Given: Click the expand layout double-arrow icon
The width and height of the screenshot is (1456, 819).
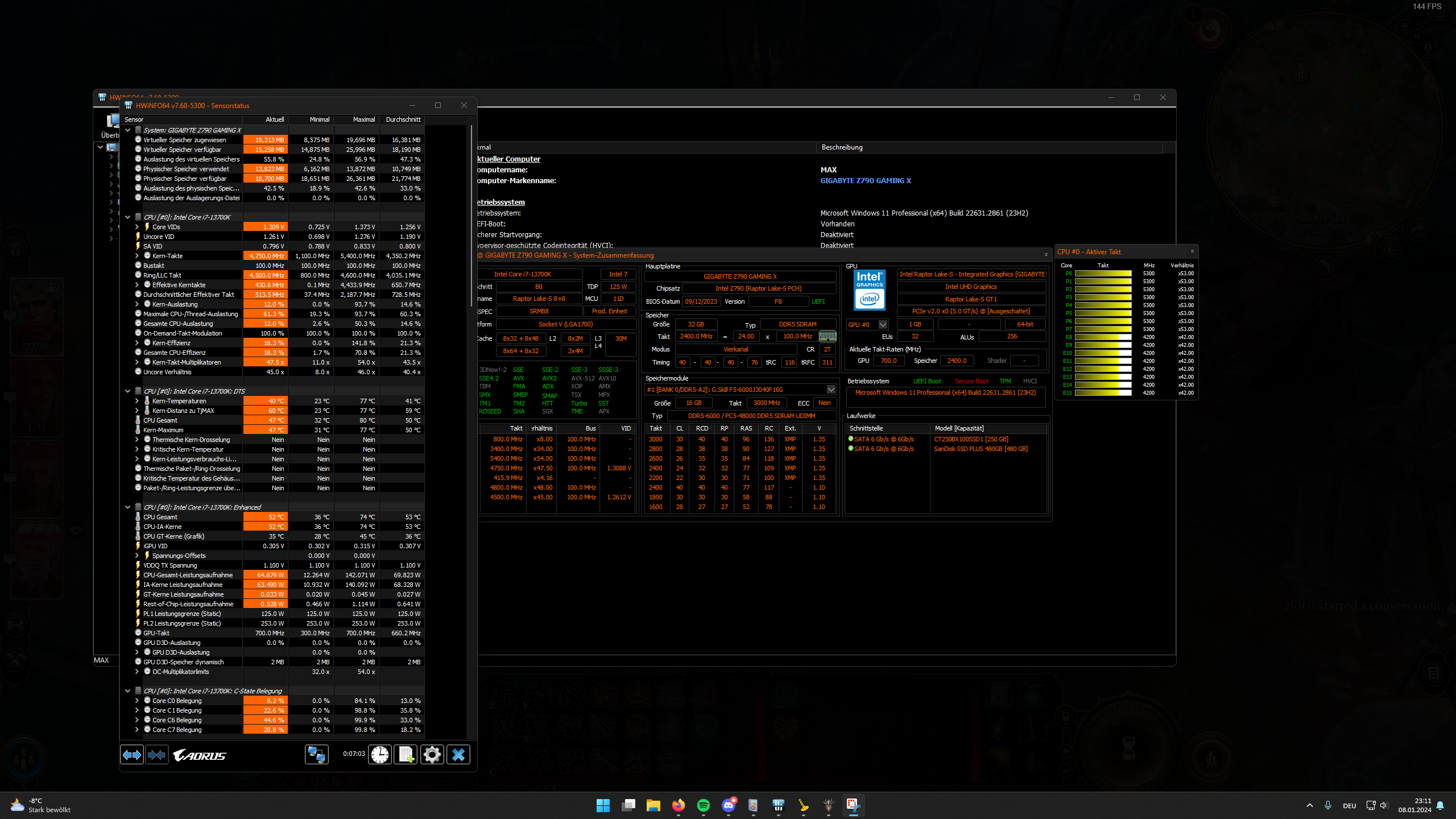Looking at the screenshot, I should tap(132, 755).
